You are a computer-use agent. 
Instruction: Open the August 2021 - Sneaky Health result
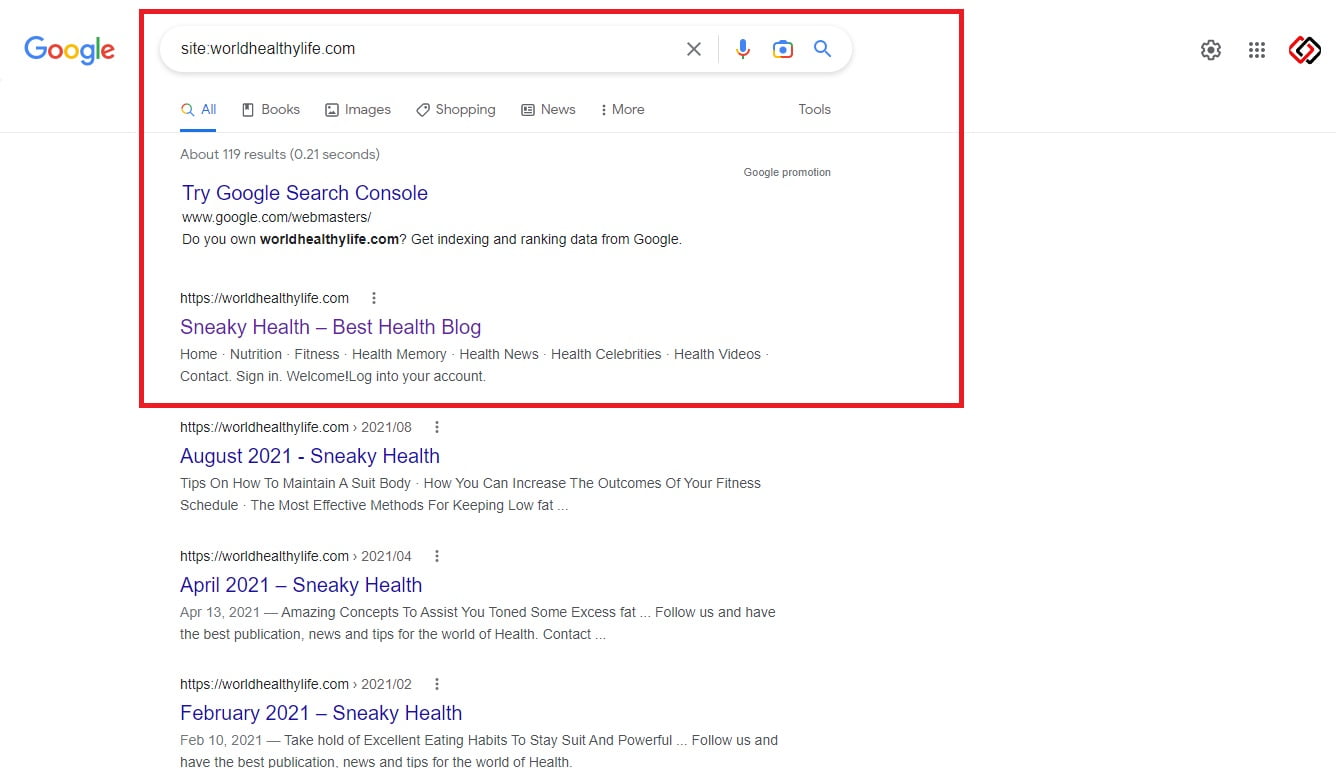(x=310, y=456)
